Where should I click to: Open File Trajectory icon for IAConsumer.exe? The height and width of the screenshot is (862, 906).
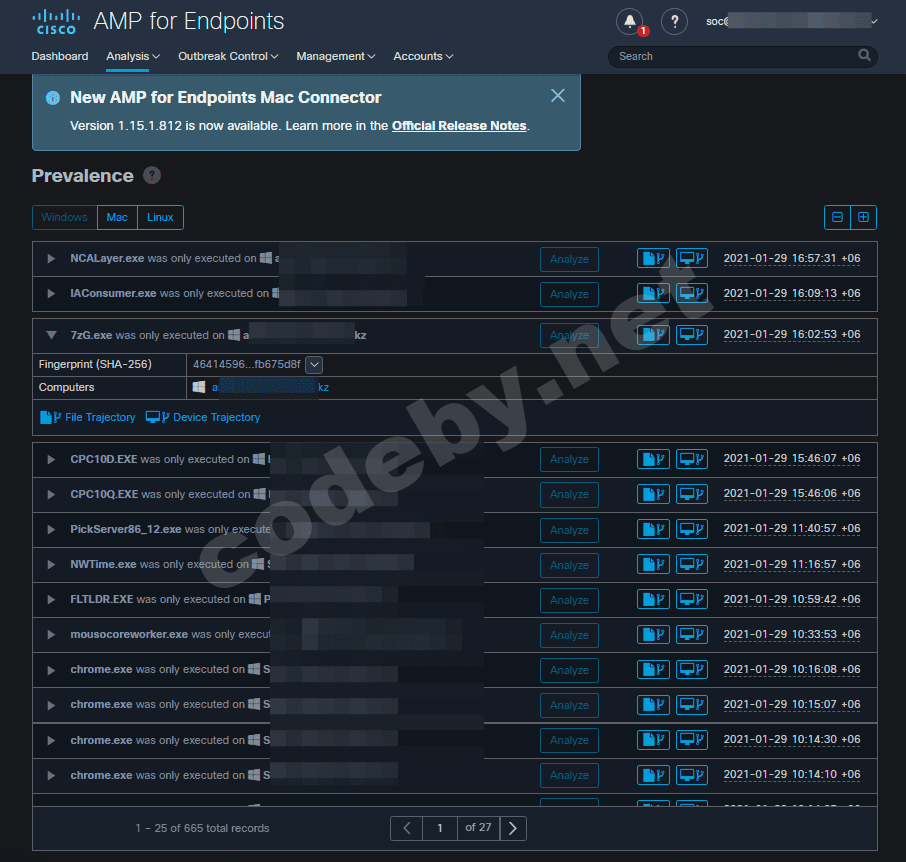(x=653, y=293)
